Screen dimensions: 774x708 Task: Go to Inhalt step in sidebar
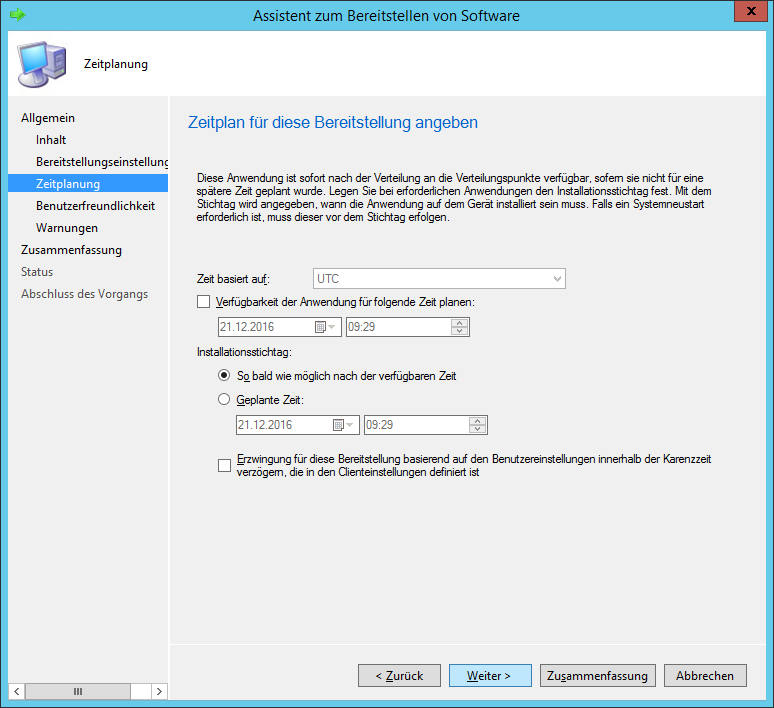[x=51, y=140]
